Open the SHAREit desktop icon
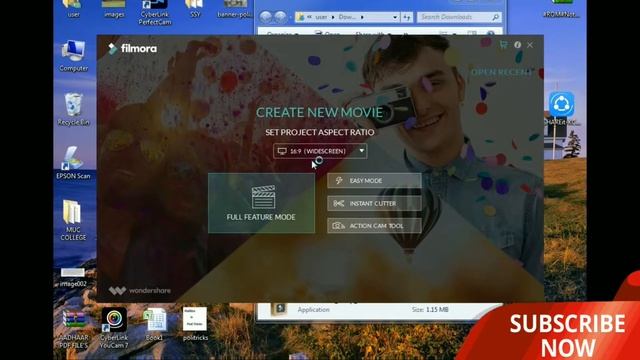 (562, 109)
